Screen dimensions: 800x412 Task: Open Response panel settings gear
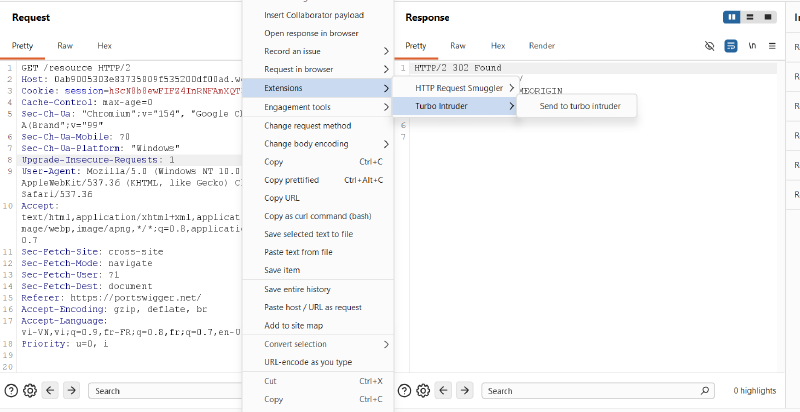423,391
